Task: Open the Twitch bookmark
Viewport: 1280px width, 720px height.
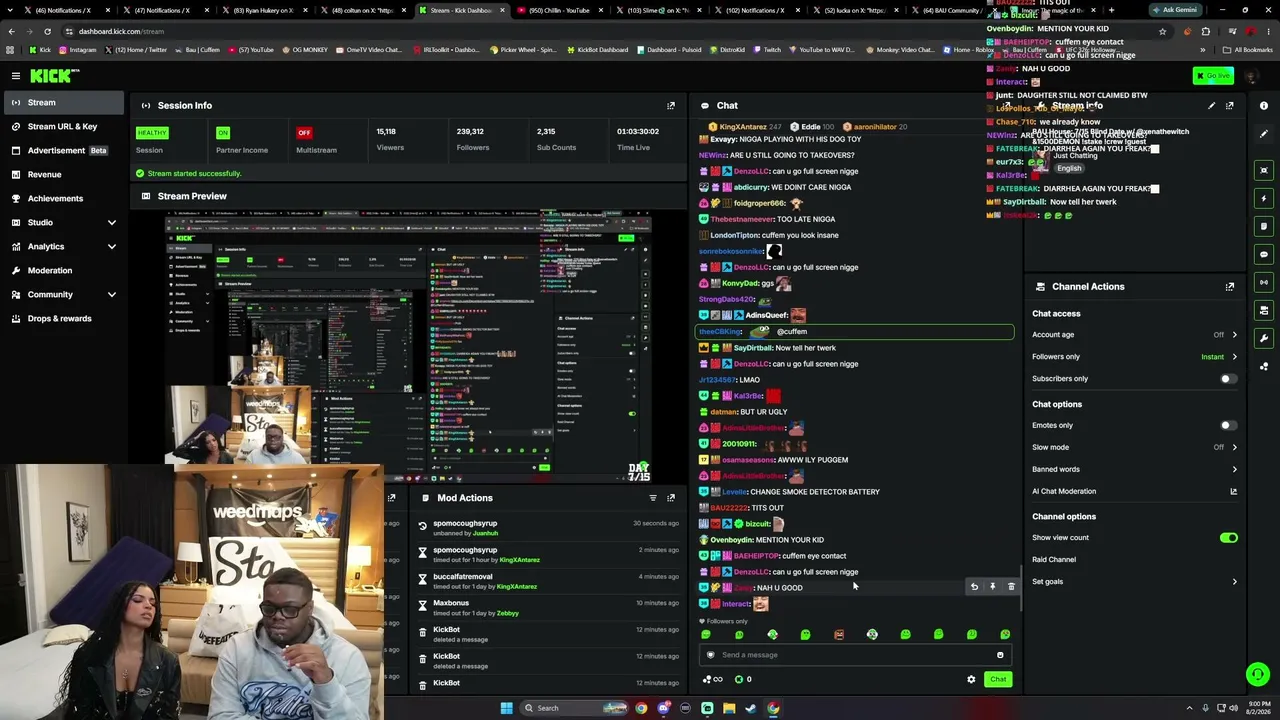Action: [767, 49]
